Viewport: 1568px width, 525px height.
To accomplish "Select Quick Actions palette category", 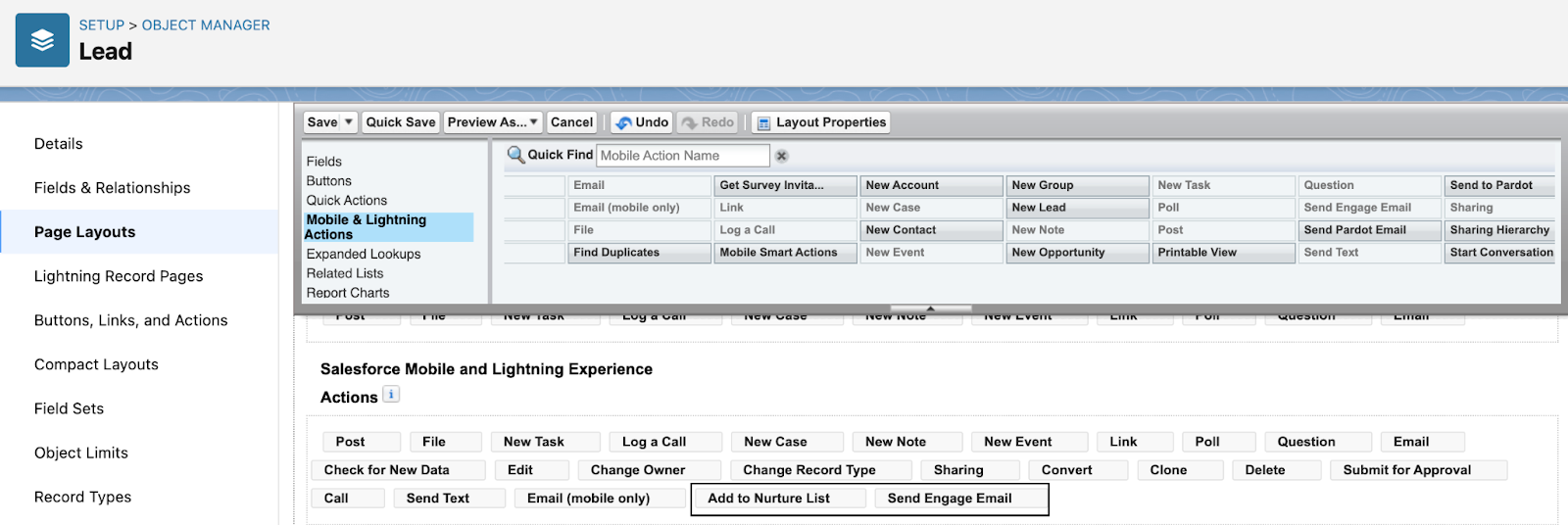I will tap(347, 200).
